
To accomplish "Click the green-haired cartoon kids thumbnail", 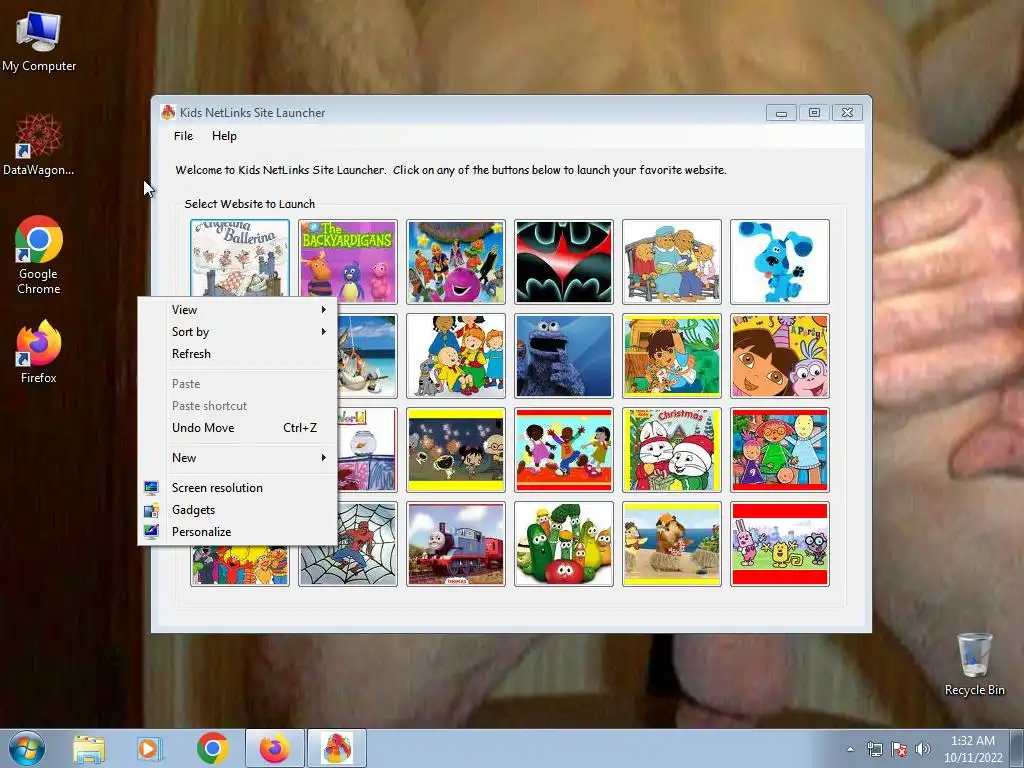I will pos(780,450).
